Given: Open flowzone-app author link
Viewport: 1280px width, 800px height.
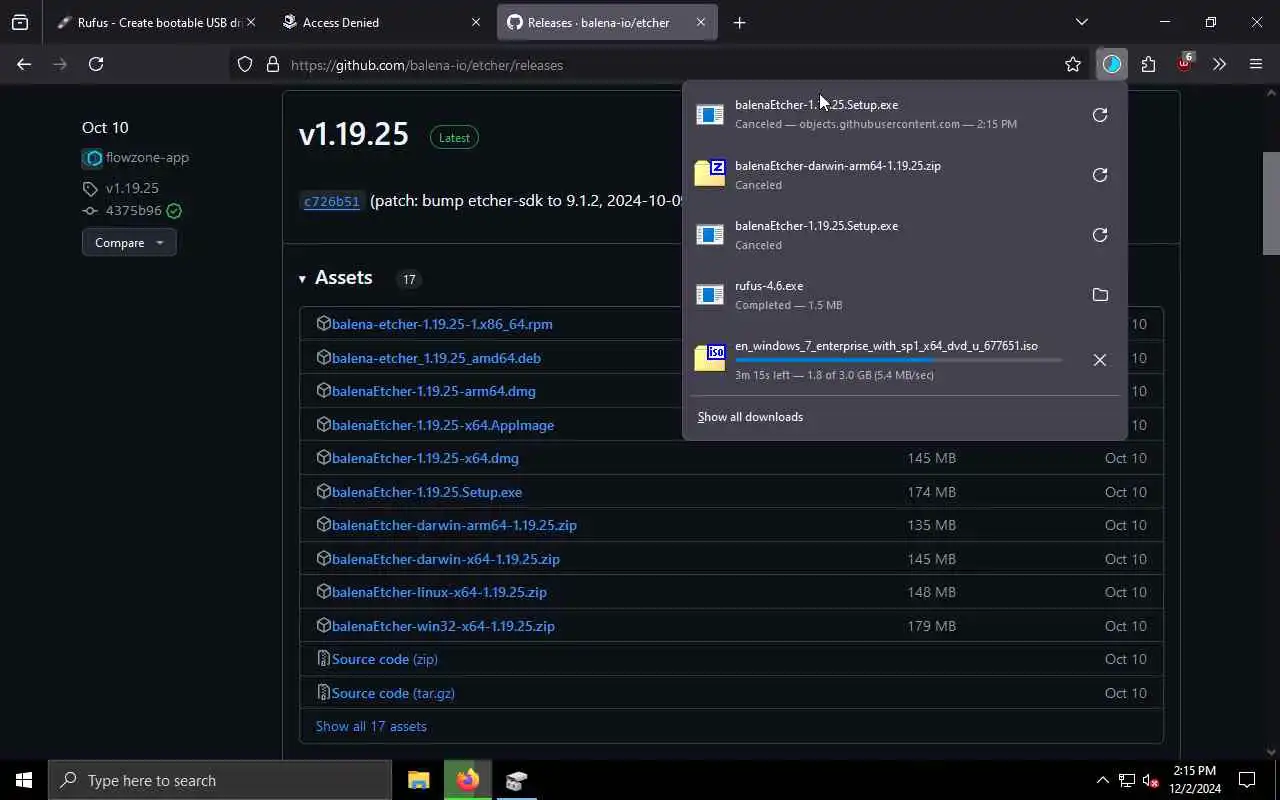Looking at the screenshot, I should pyautogui.click(x=147, y=157).
